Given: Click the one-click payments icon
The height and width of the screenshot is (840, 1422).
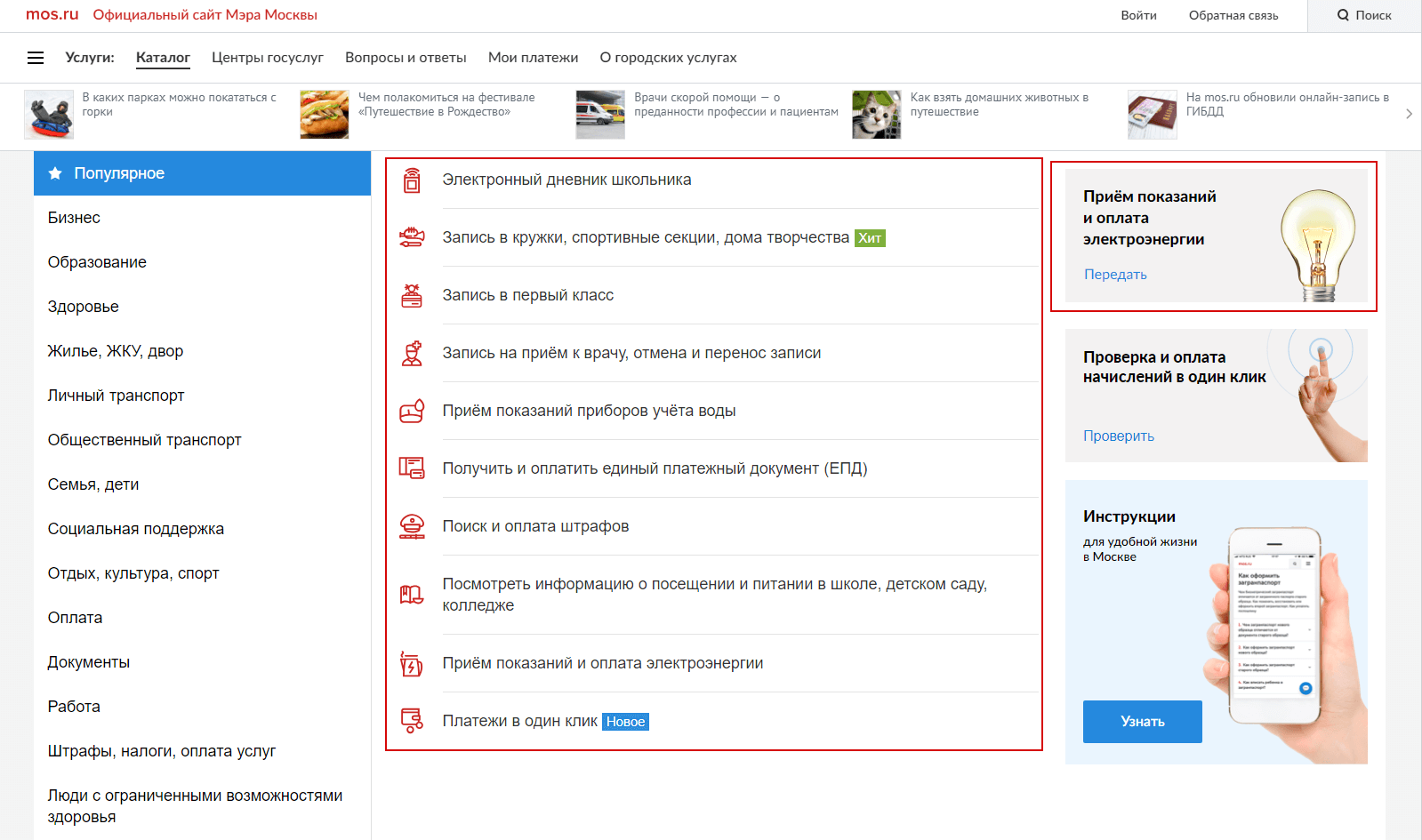Looking at the screenshot, I should tap(412, 721).
